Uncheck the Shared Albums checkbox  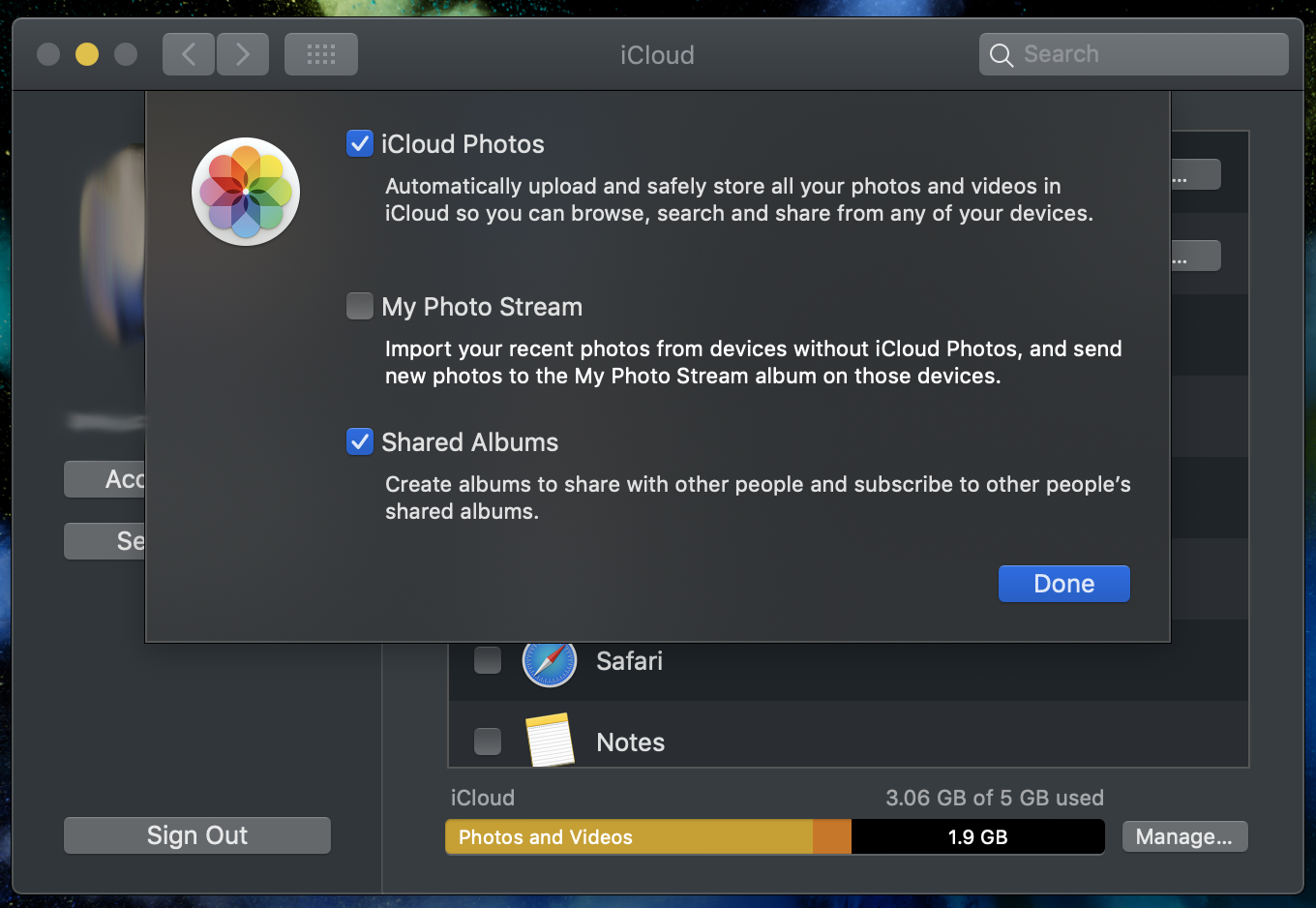360,442
